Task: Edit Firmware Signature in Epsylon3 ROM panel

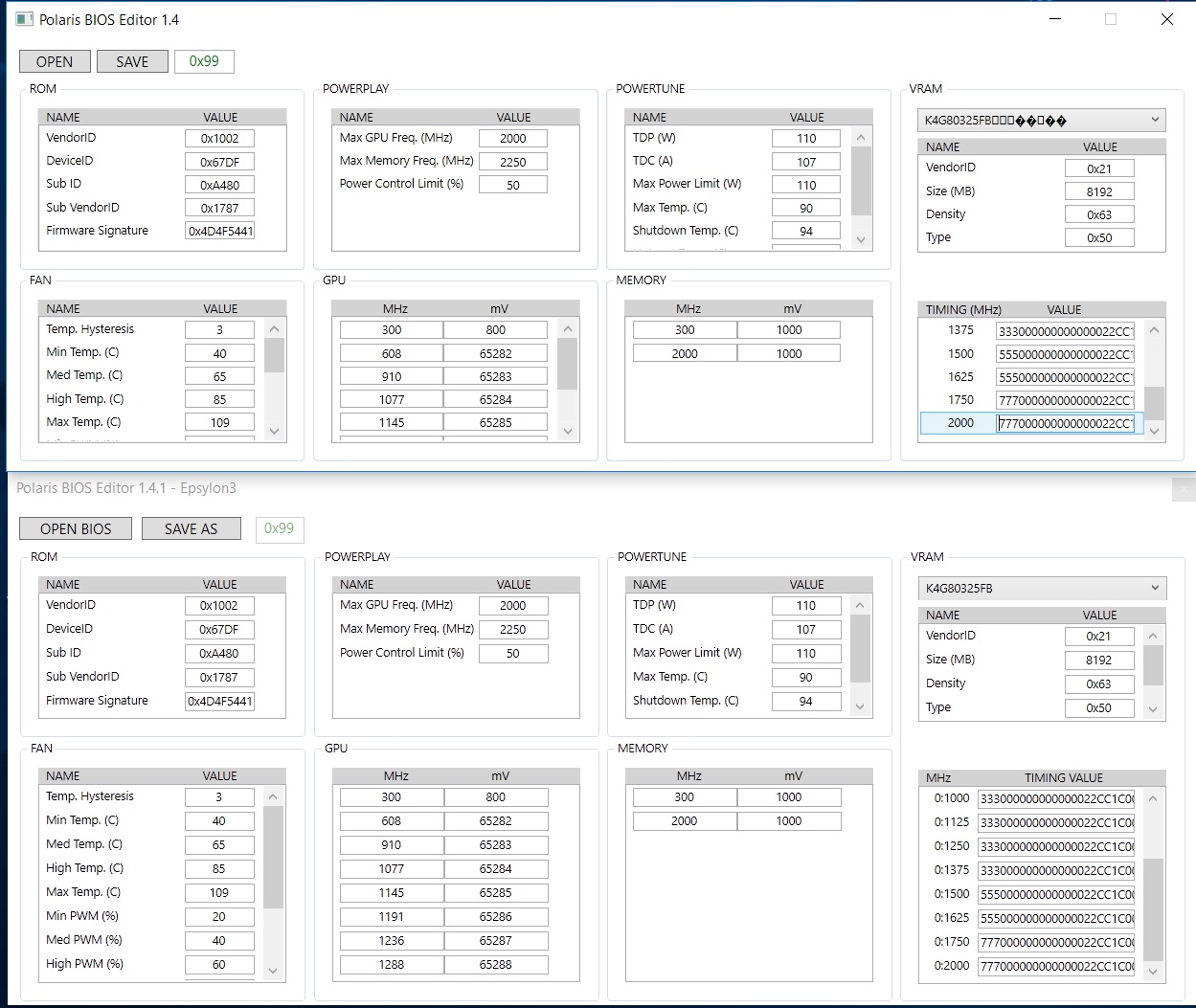Action: click(x=219, y=701)
